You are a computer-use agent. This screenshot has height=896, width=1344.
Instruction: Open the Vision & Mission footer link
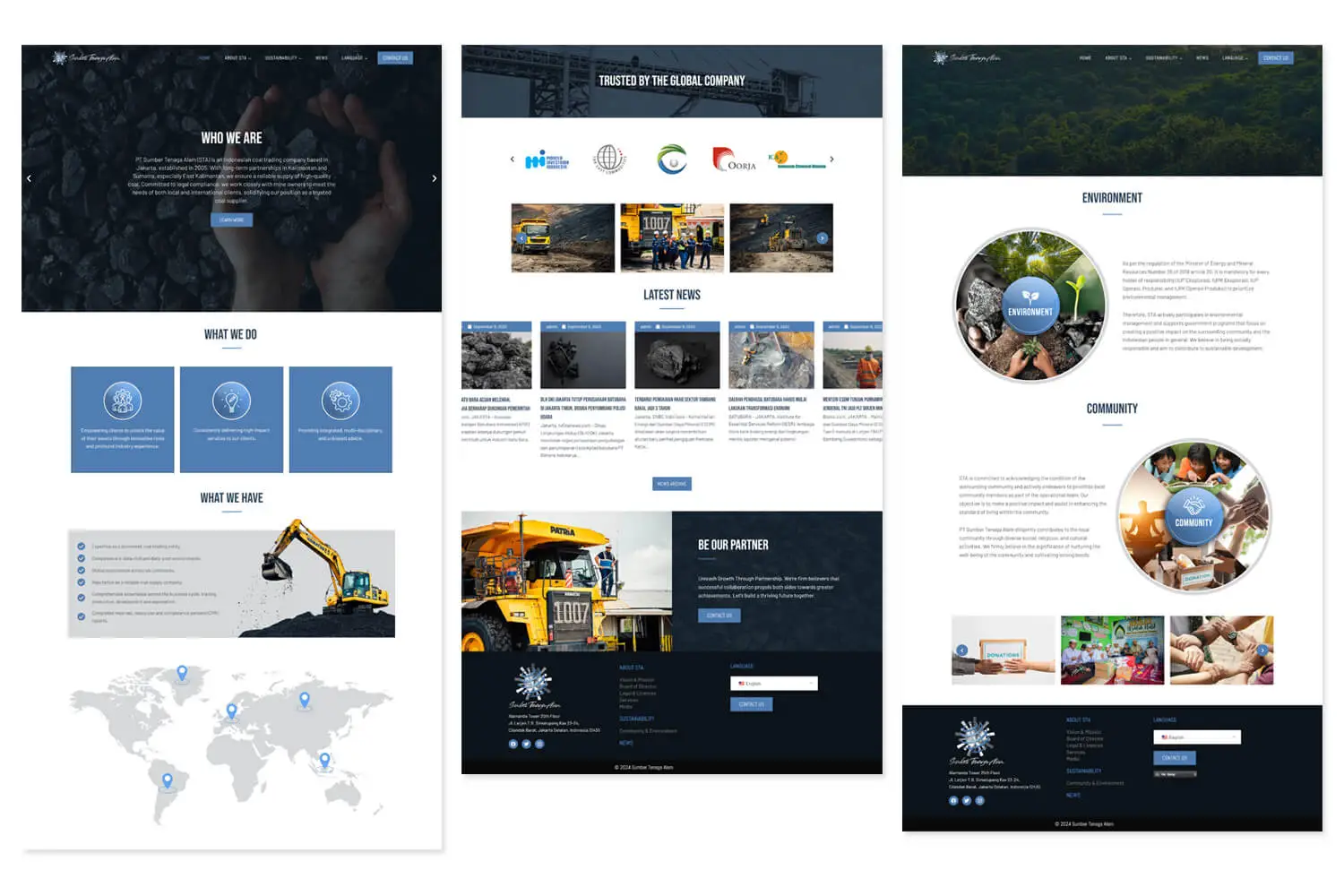pos(638,680)
